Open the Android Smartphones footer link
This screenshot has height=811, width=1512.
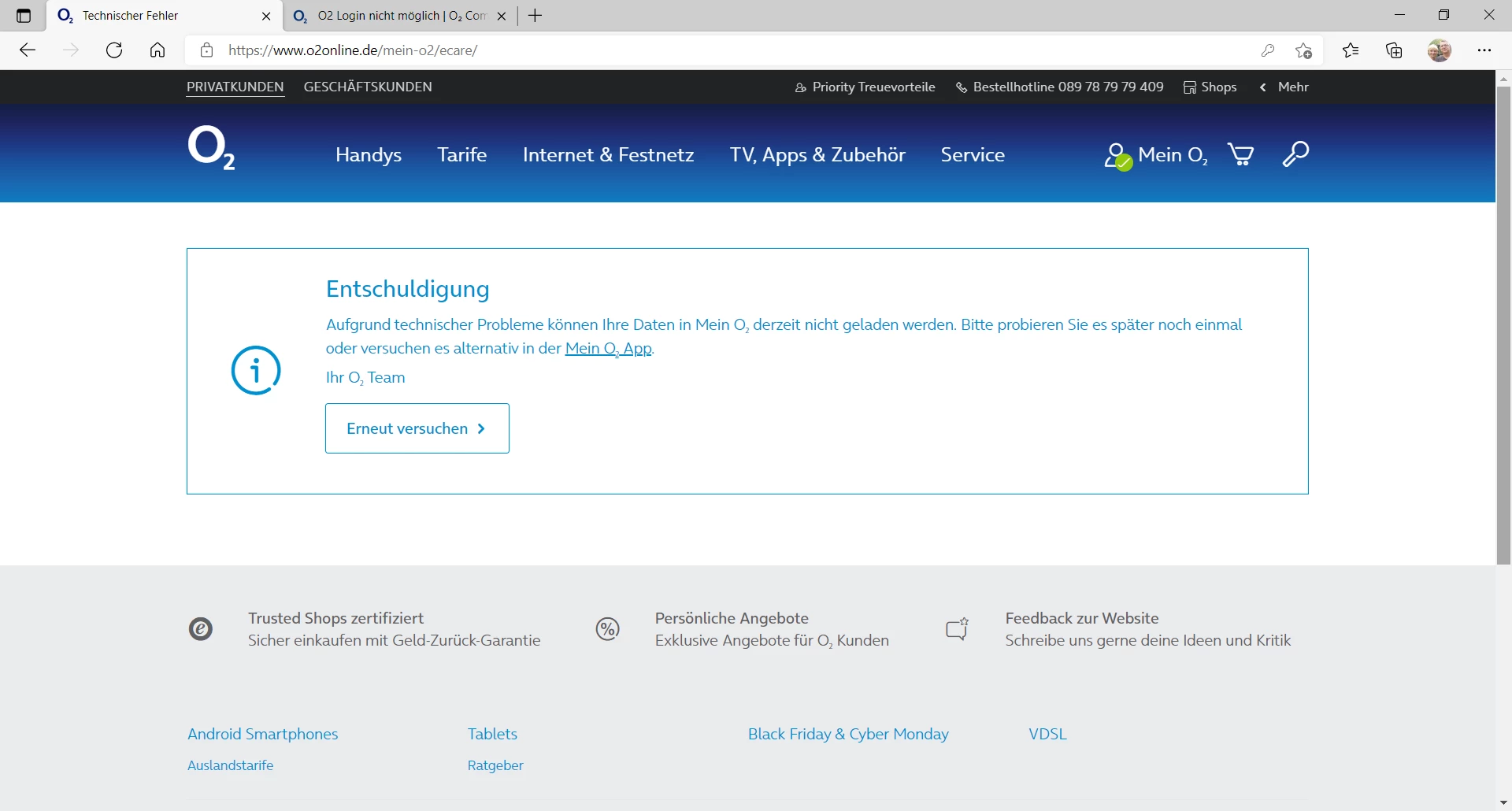pos(263,734)
